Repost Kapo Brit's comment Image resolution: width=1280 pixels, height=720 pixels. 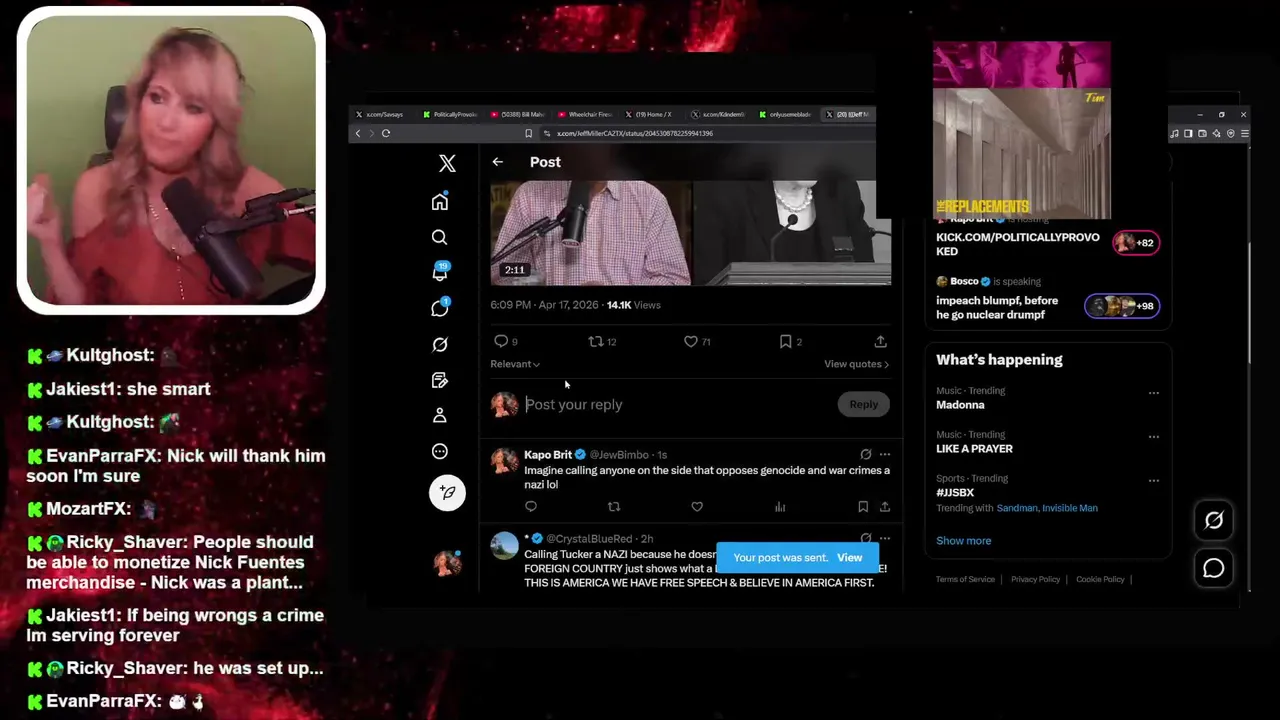coord(614,507)
